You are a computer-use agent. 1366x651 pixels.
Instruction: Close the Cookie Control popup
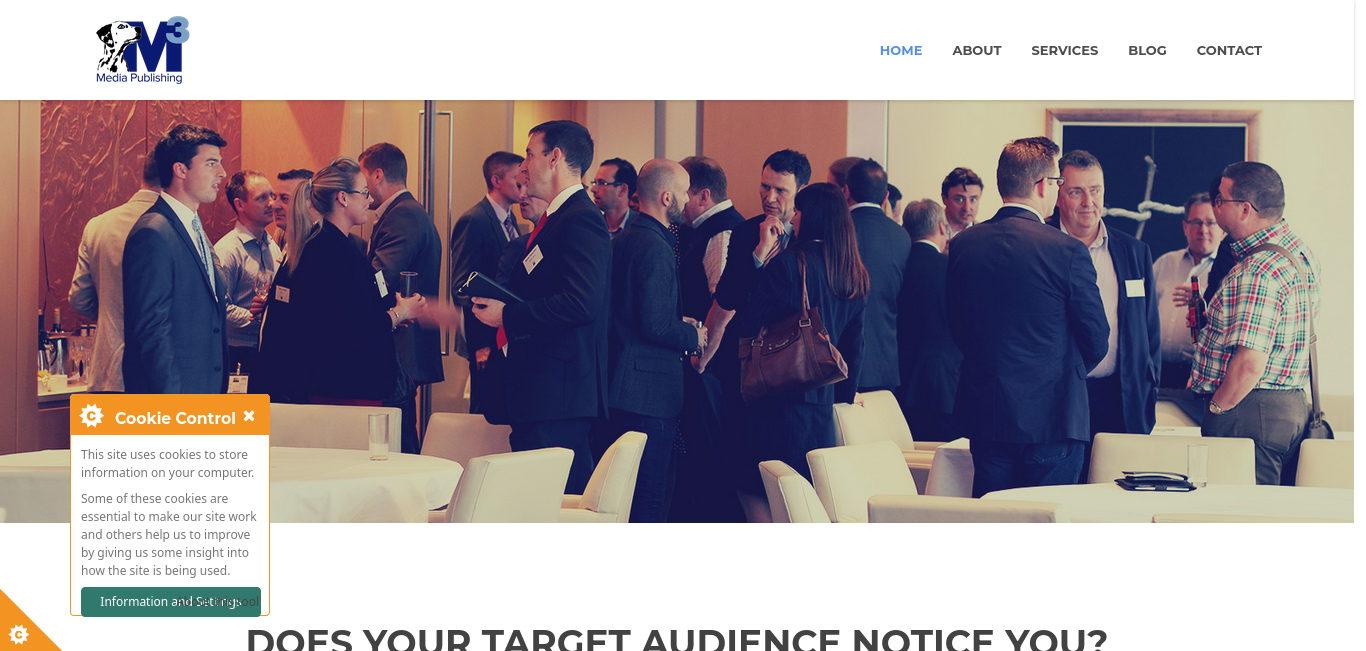click(249, 416)
